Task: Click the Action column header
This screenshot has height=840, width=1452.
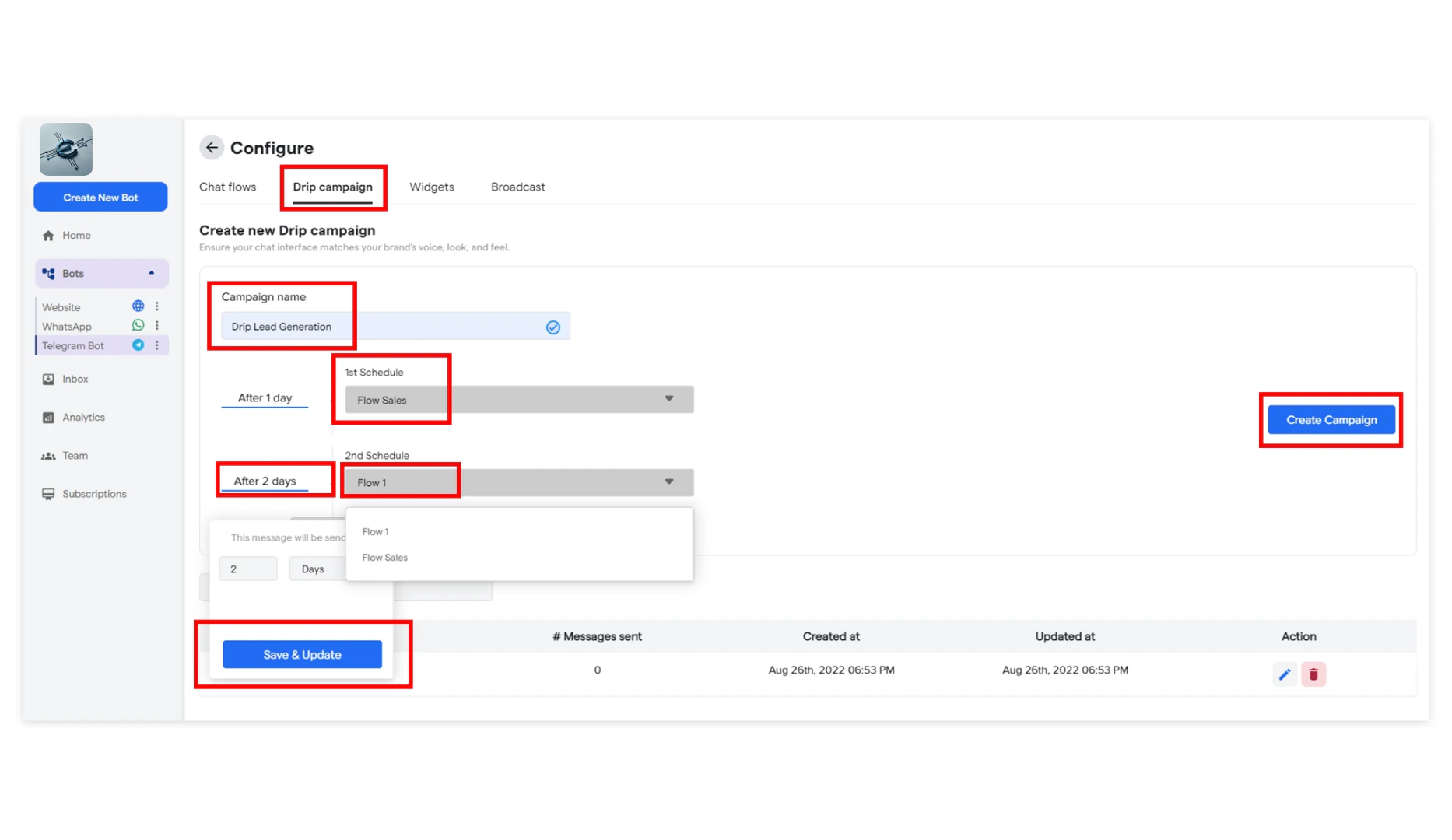Action: point(1299,636)
